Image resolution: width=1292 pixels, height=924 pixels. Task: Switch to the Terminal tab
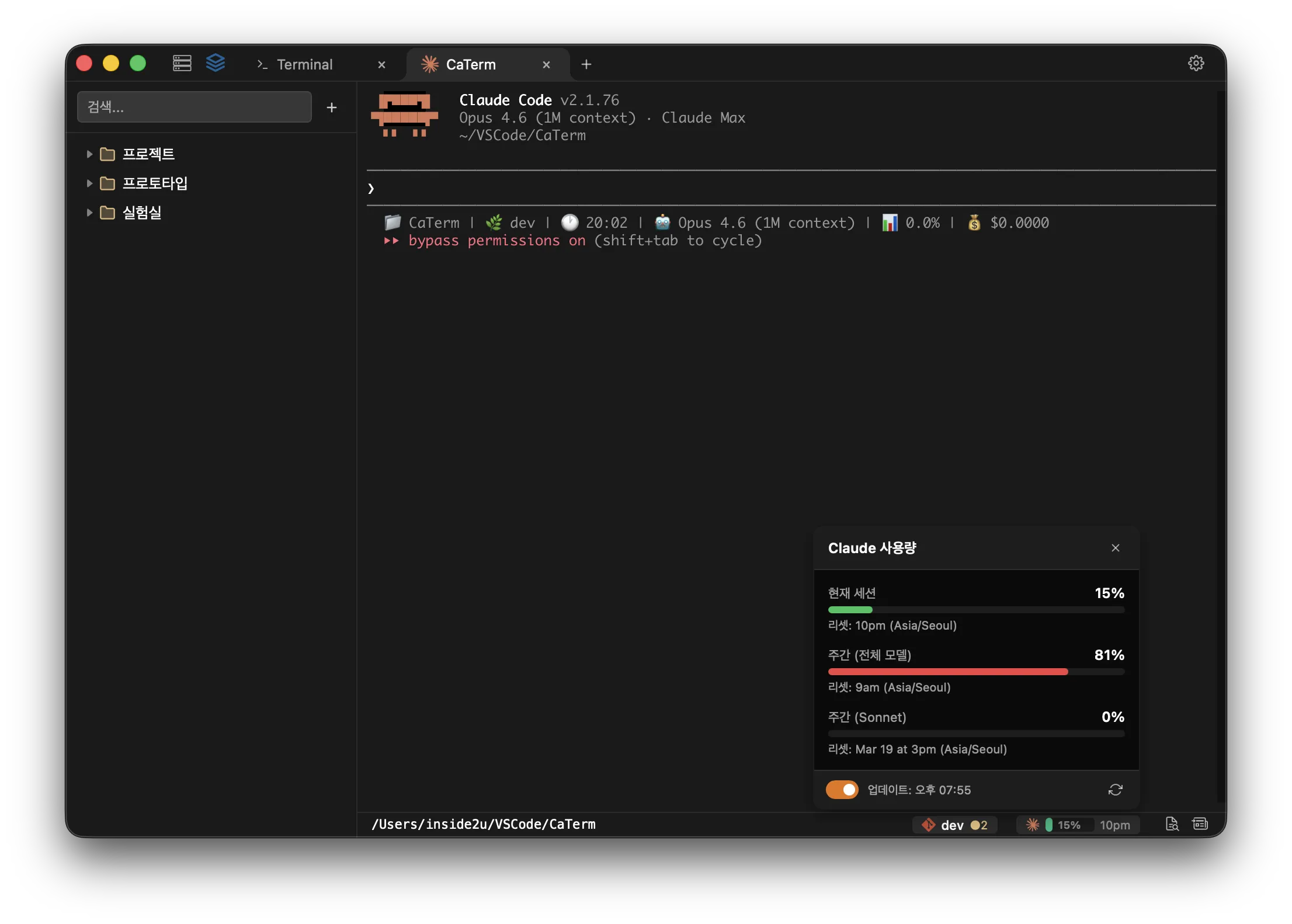coord(304,64)
